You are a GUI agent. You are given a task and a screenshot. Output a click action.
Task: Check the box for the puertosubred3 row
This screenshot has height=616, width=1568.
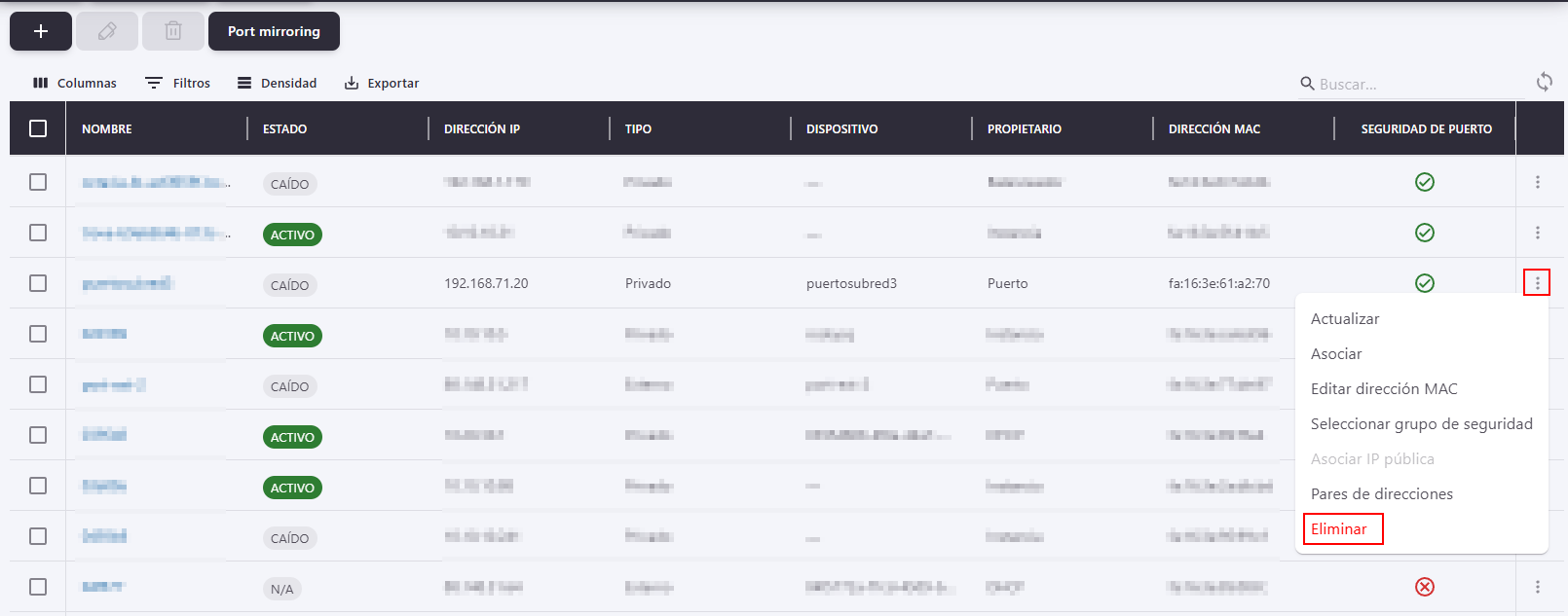click(x=38, y=283)
